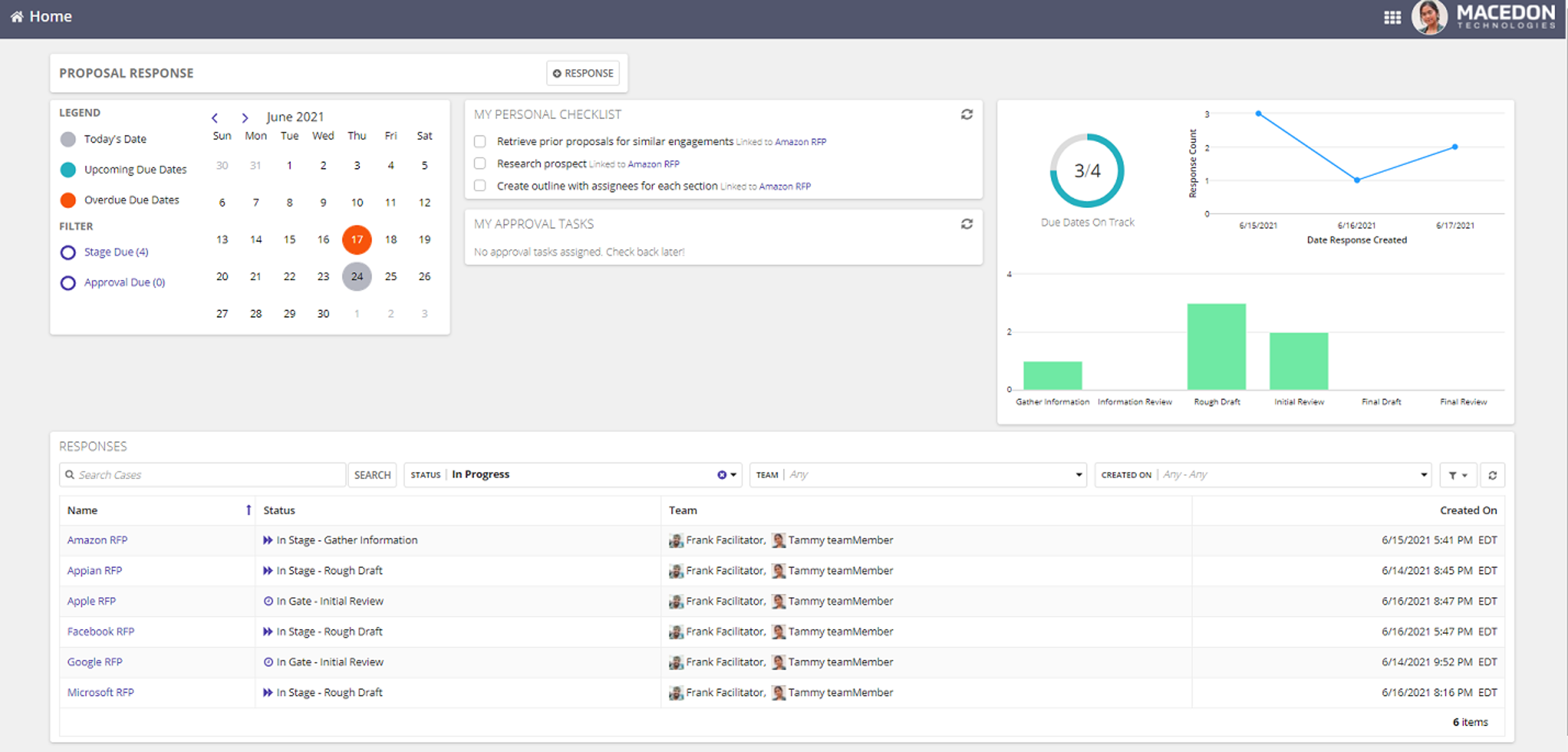Viewport: 1568px width, 752px height.
Task: Click the 6/17/2021 line chart point
Action: click(1455, 147)
